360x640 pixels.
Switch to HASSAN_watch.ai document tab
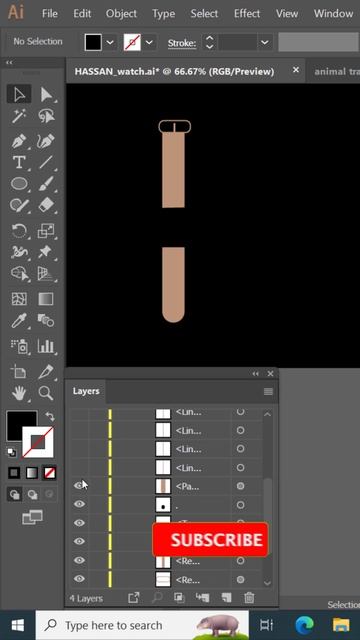[174, 71]
